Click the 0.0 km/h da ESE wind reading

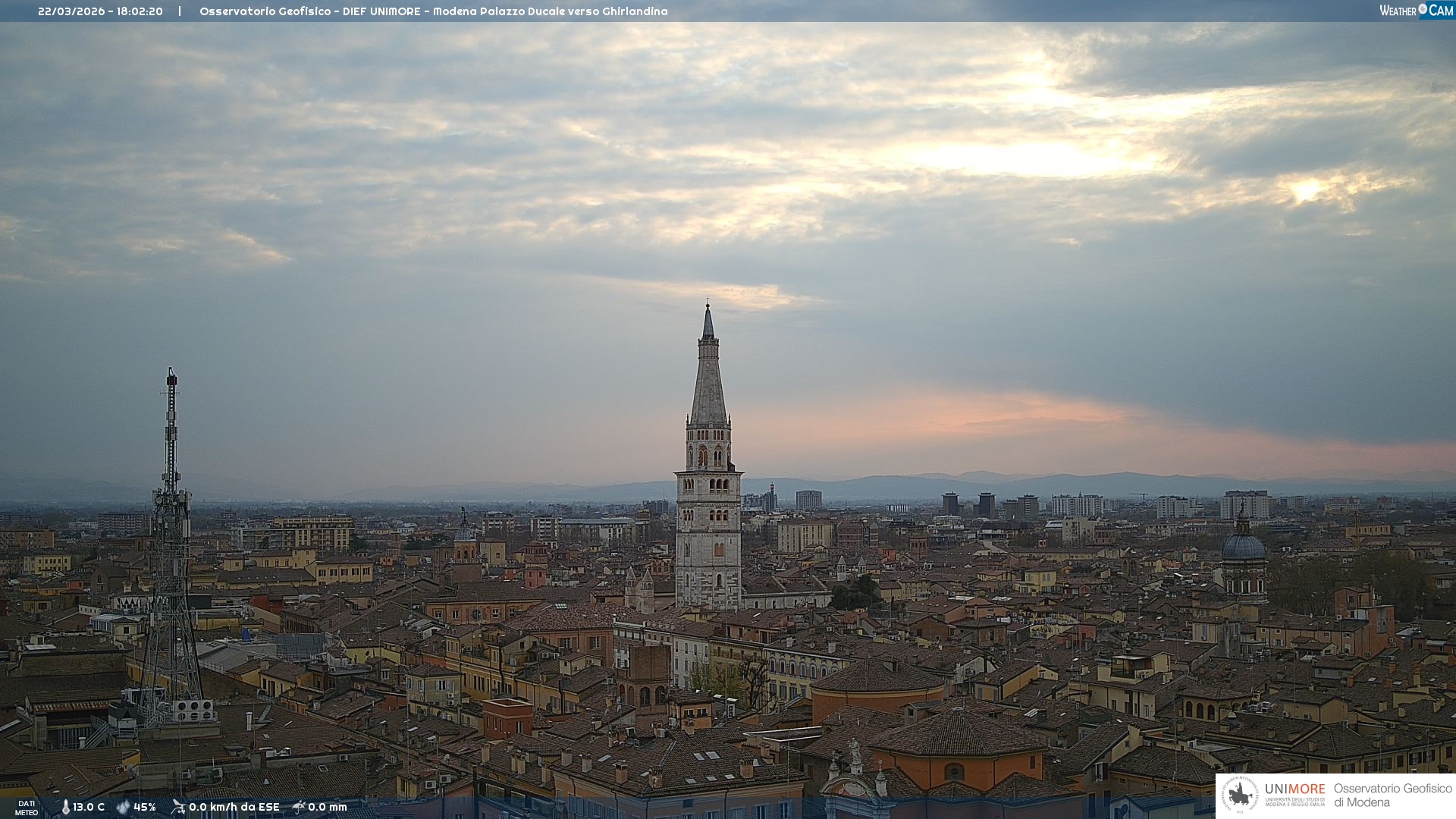click(x=234, y=808)
